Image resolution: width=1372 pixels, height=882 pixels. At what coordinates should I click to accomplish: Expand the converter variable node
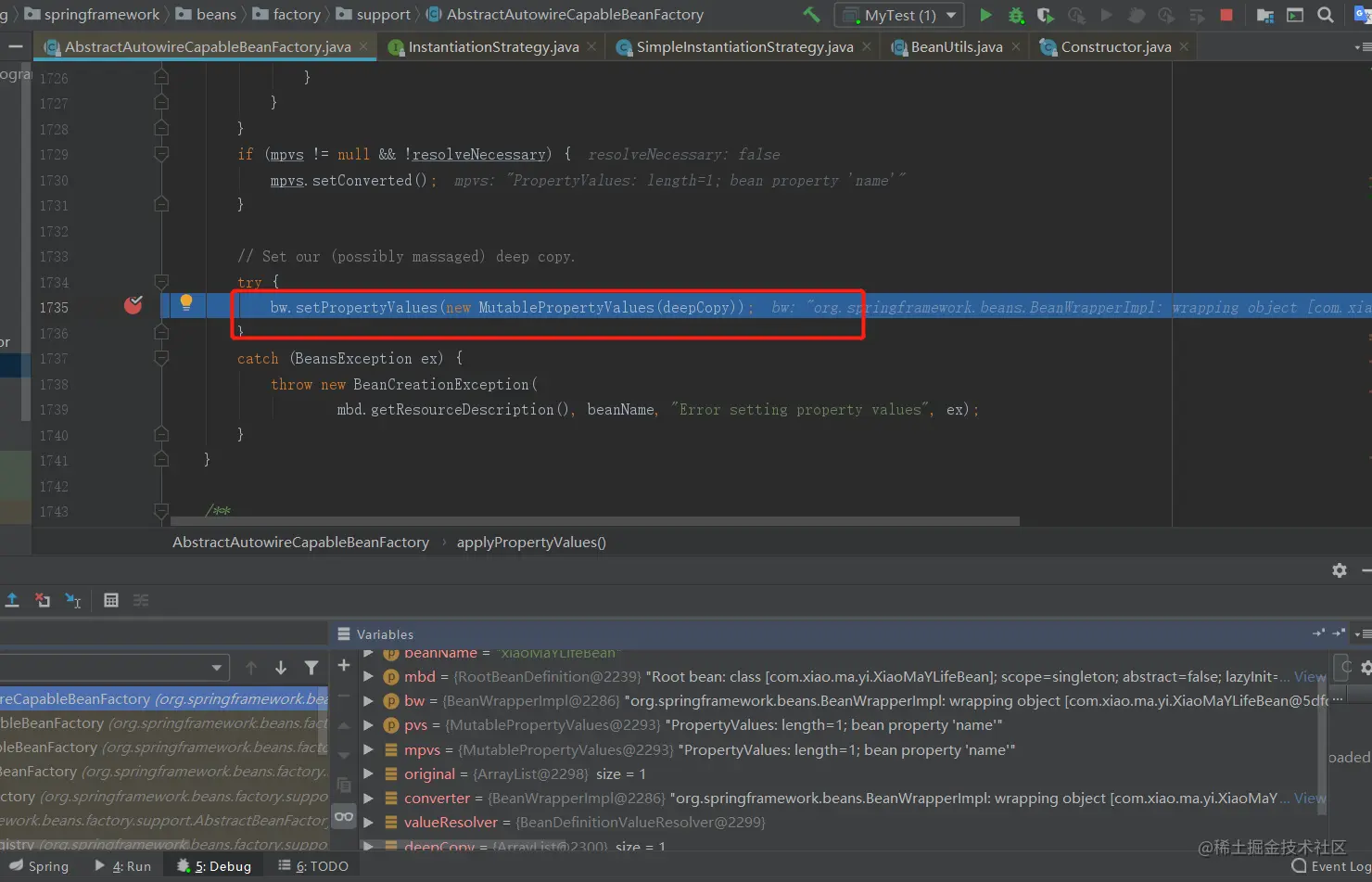coord(368,798)
